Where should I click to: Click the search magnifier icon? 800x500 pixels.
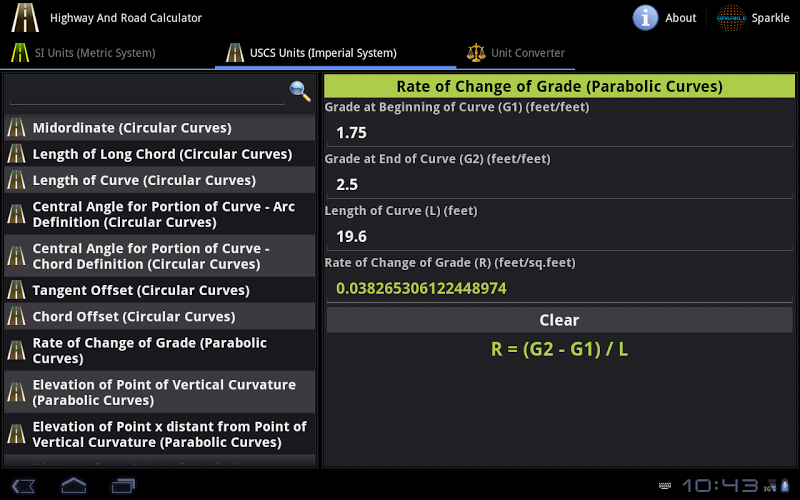tap(300, 91)
